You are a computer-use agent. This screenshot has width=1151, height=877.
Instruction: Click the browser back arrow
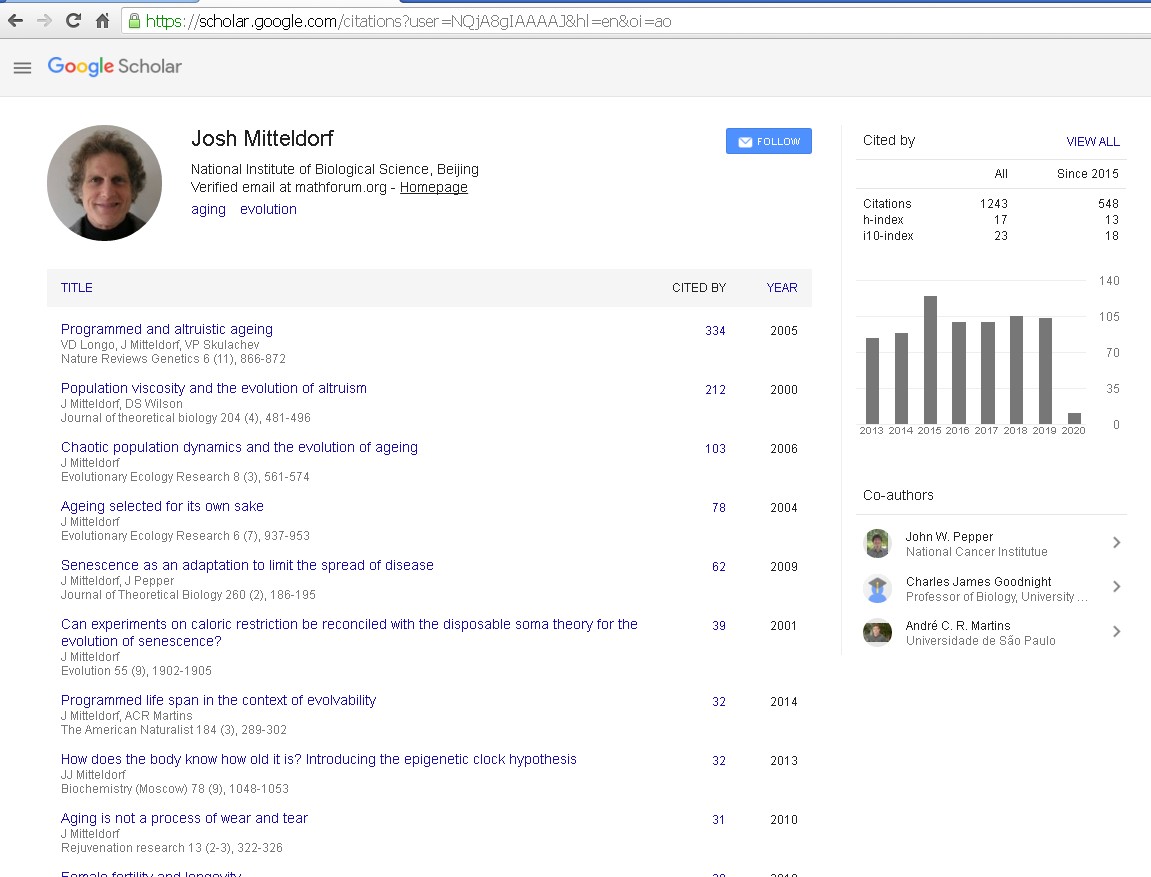15,20
